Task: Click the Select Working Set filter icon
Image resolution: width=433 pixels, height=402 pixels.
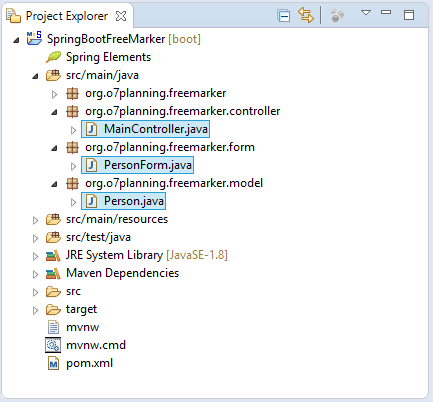Action: click(x=337, y=16)
